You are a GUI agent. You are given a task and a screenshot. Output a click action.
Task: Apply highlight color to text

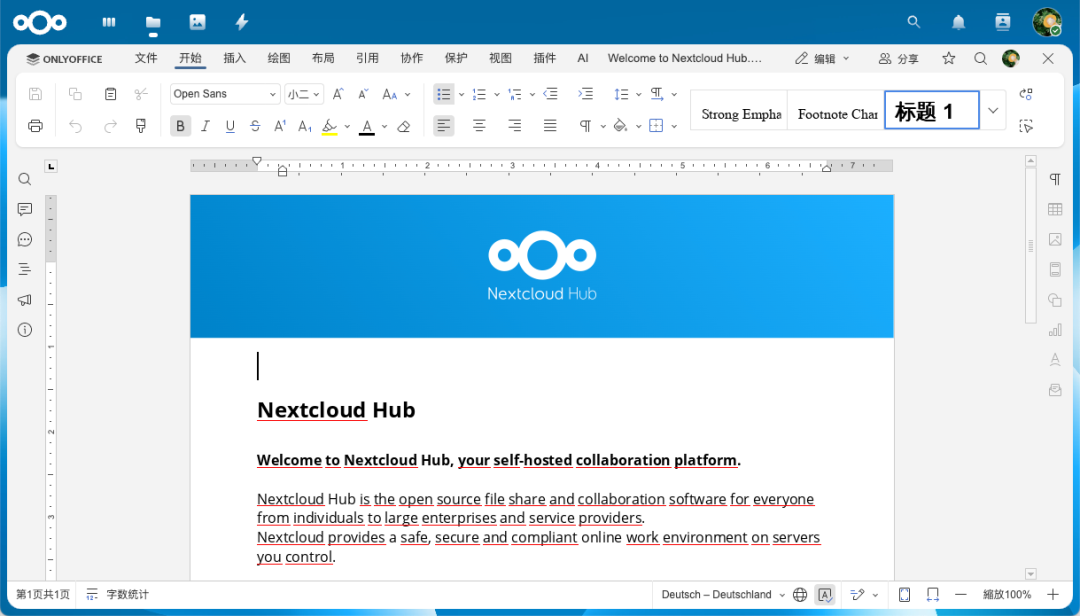pos(331,125)
